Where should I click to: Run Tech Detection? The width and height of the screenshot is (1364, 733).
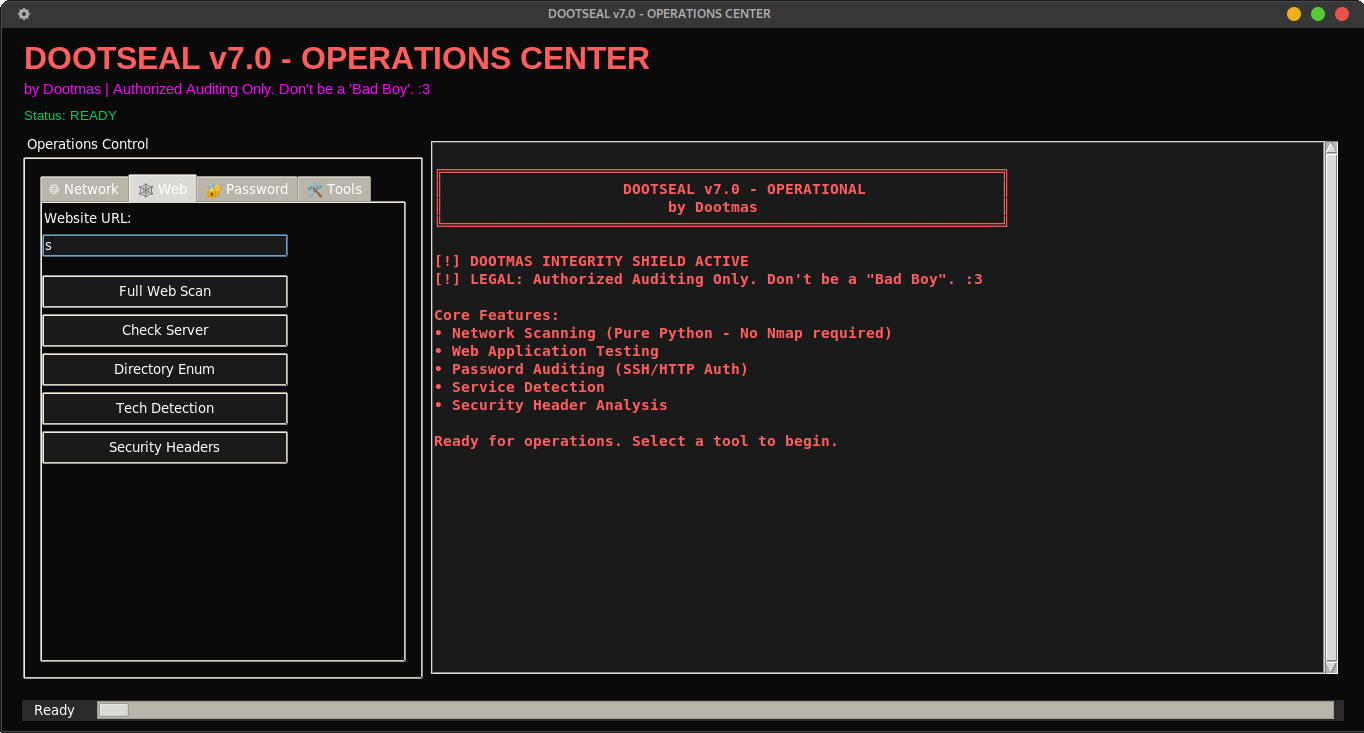[164, 408]
